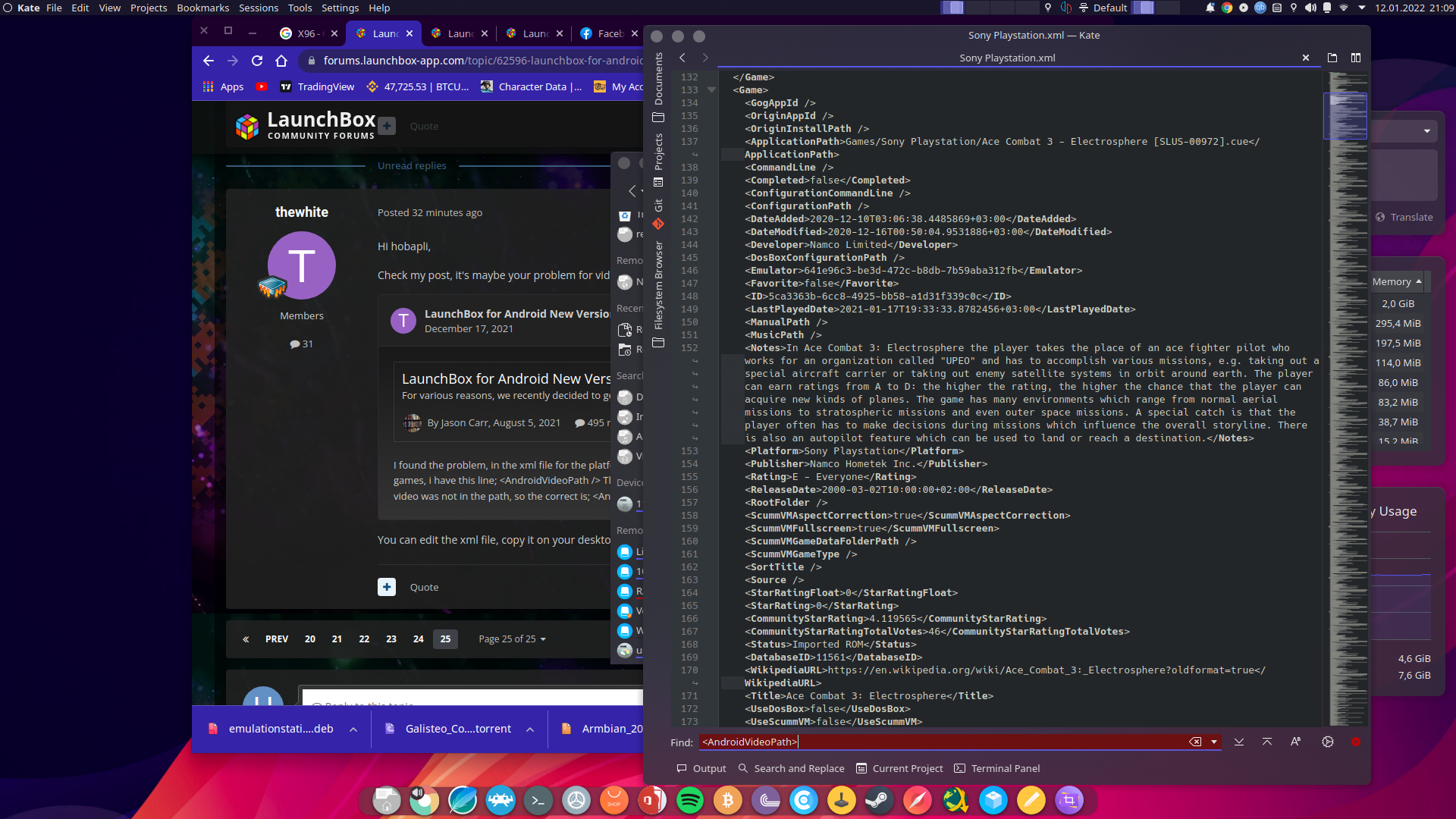Open the Sessions menu
This screenshot has height=819, width=1456.
pyautogui.click(x=259, y=8)
